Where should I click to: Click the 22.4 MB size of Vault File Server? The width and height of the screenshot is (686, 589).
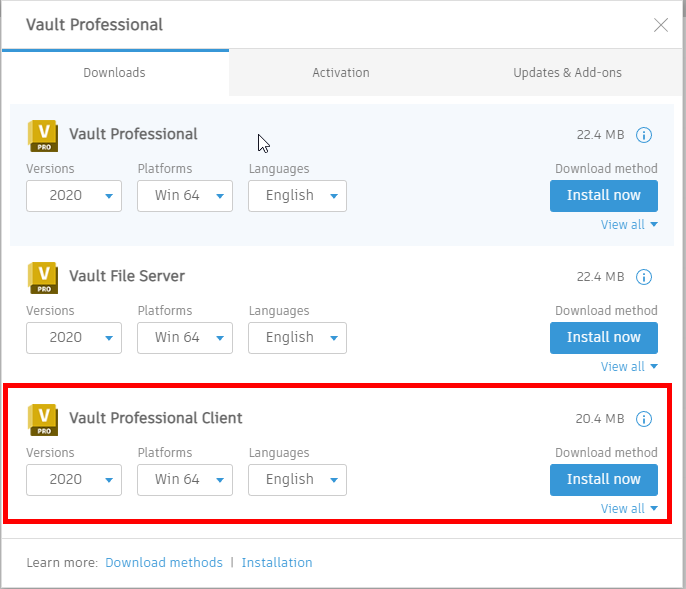coord(600,277)
